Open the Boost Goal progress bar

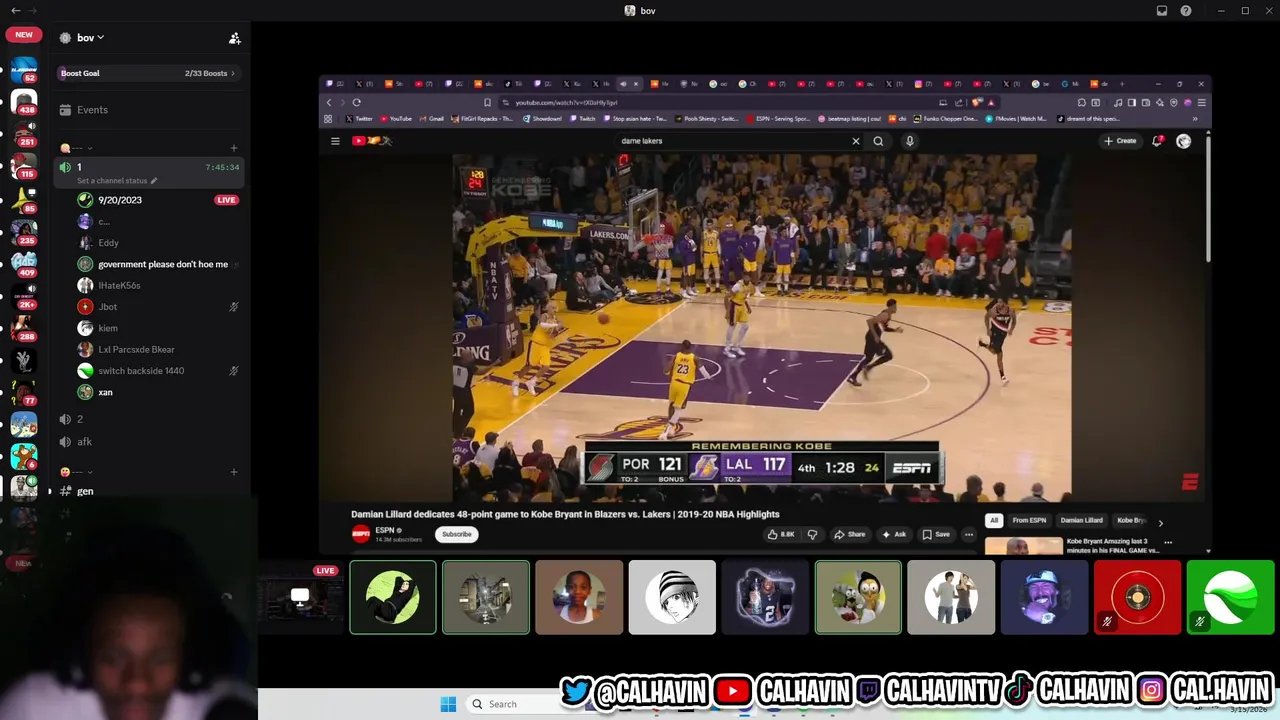[x=150, y=73]
